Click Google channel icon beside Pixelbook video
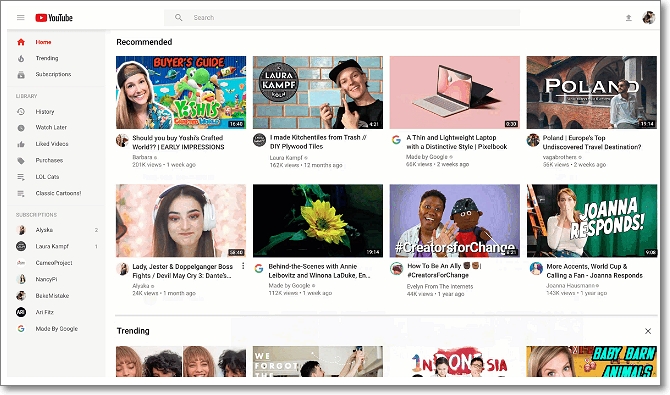This screenshot has width=670, height=395. click(396, 140)
